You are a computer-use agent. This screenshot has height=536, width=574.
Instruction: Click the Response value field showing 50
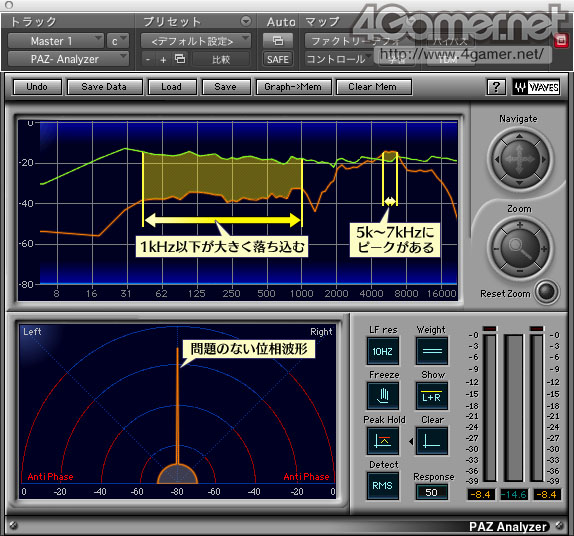point(432,492)
